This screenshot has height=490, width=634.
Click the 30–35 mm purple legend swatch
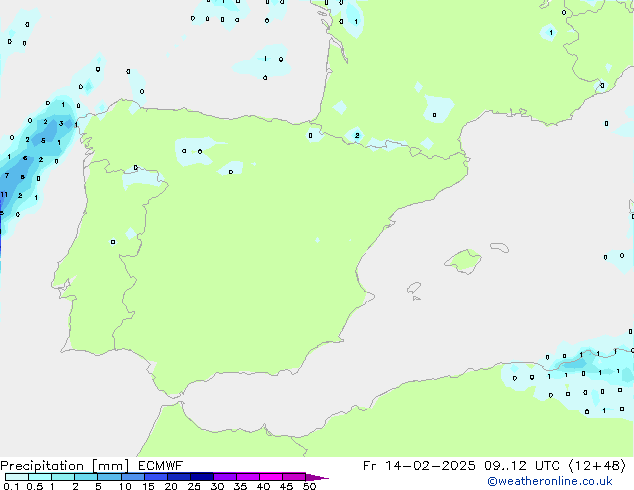224,477
